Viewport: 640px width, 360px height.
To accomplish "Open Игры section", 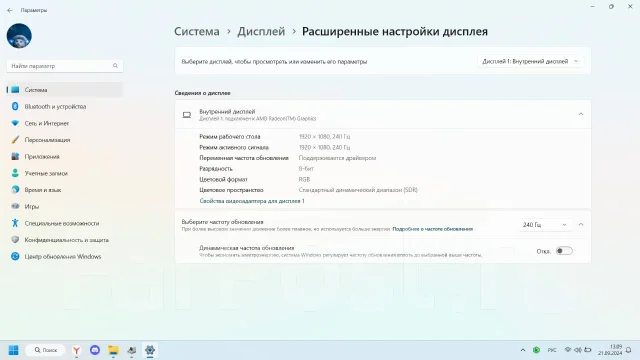I will 64,207.
